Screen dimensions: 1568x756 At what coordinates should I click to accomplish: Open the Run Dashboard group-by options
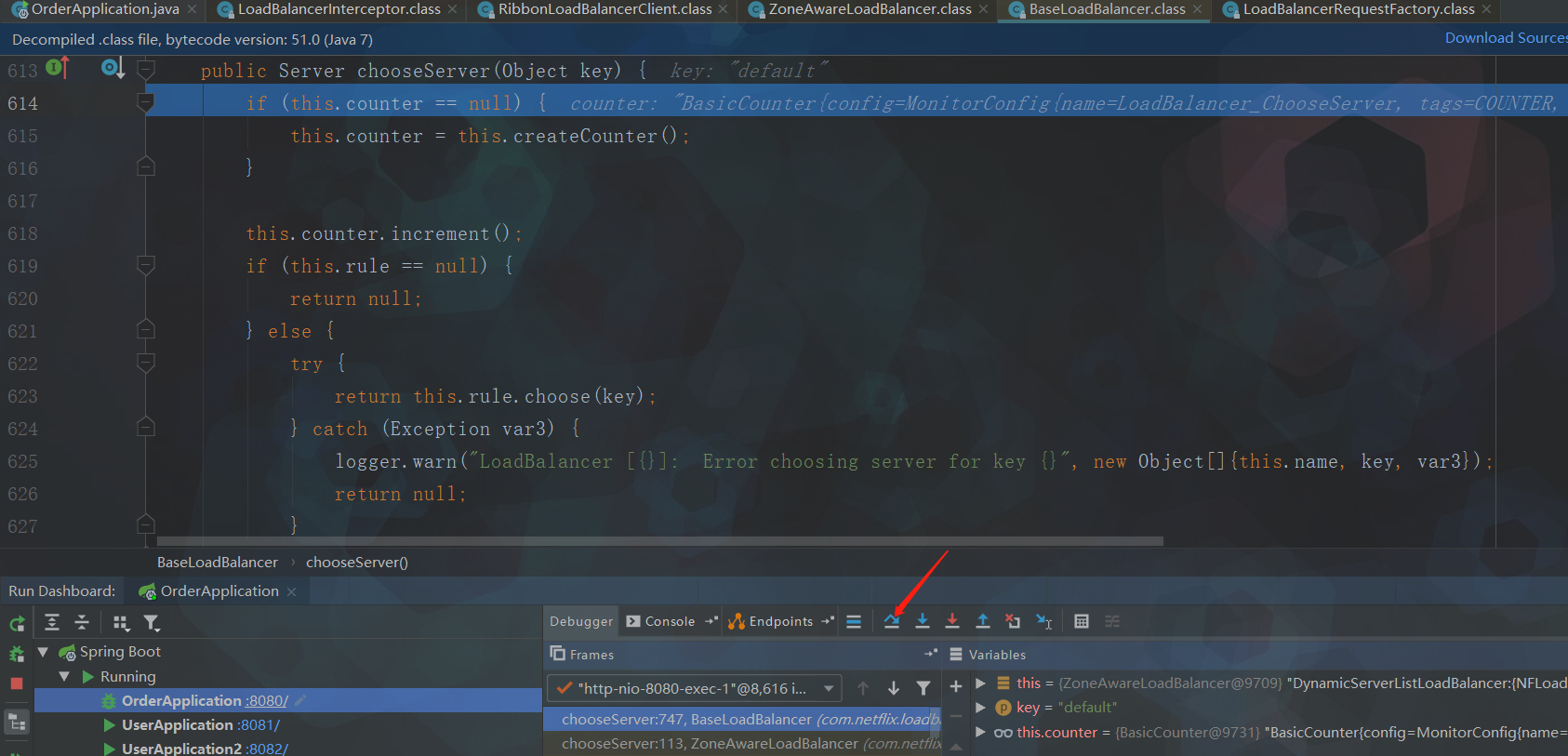click(x=121, y=622)
